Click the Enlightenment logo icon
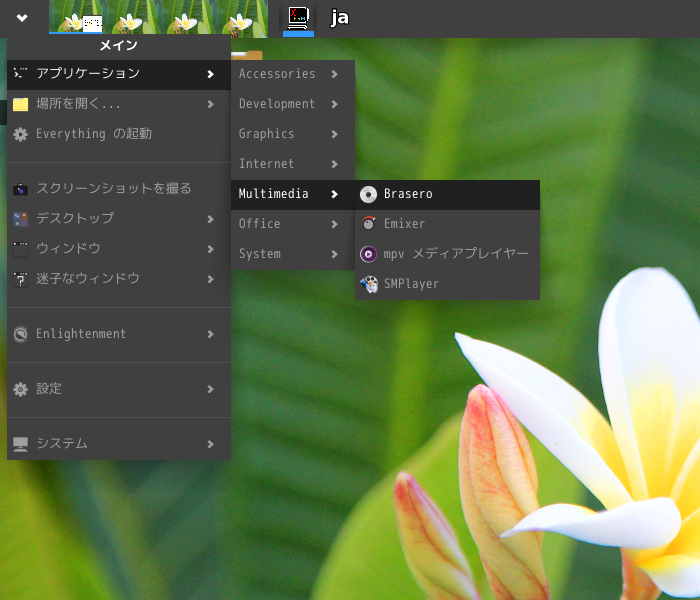Image resolution: width=700 pixels, height=600 pixels. (x=21, y=334)
